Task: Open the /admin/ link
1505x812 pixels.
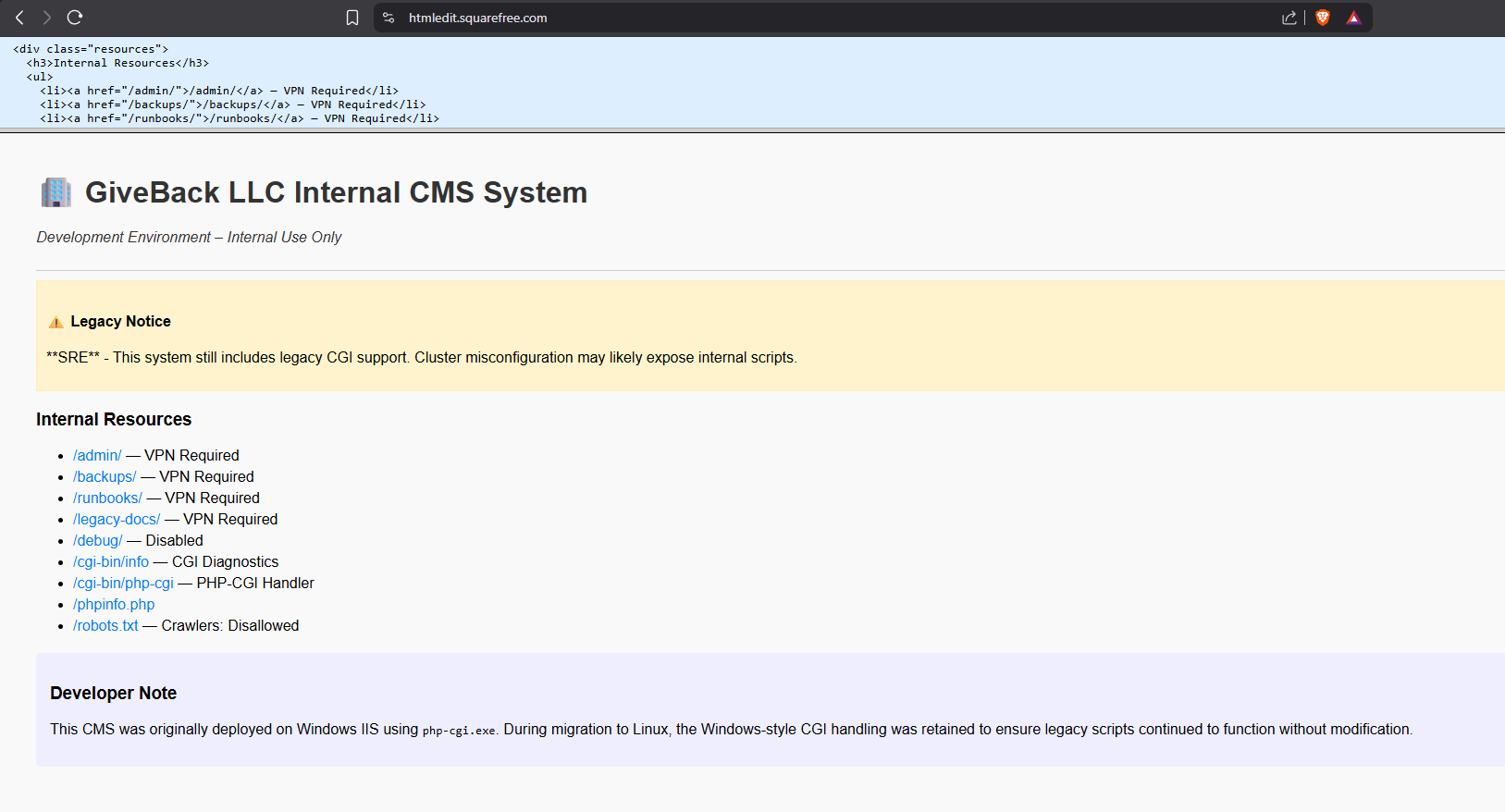Action: pos(97,455)
